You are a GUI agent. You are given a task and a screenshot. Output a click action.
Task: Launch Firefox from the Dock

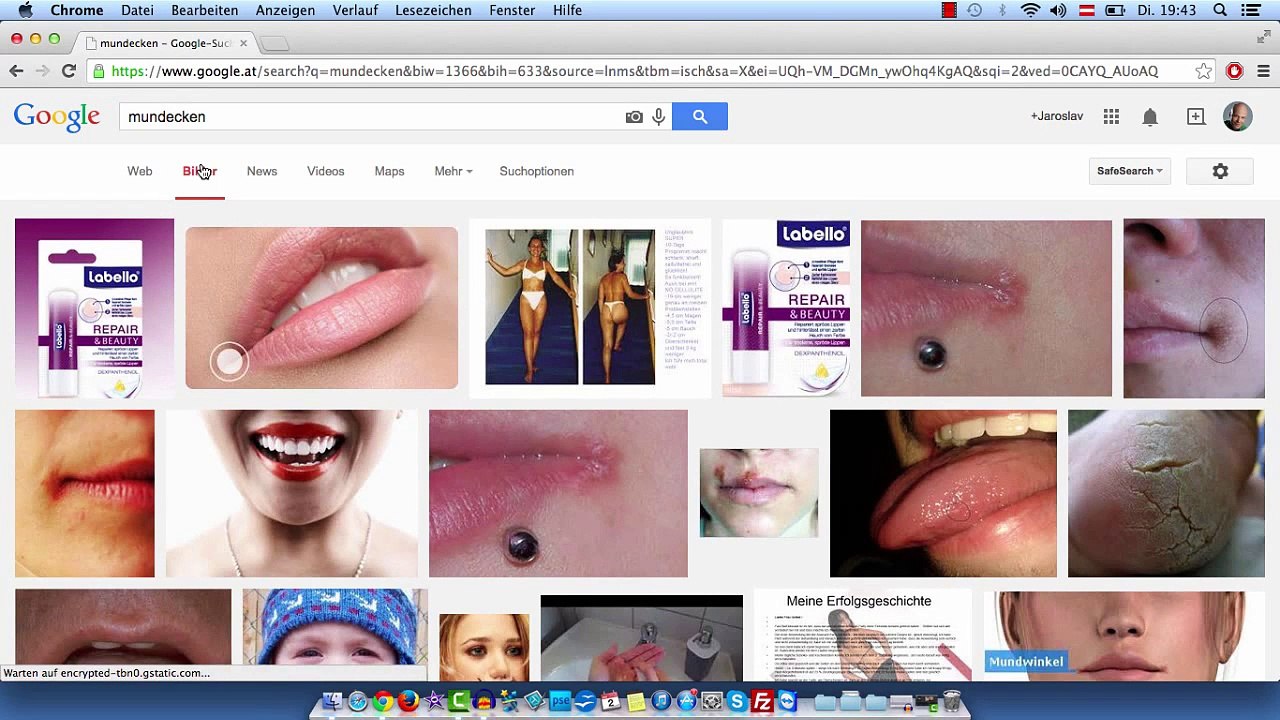[408, 701]
